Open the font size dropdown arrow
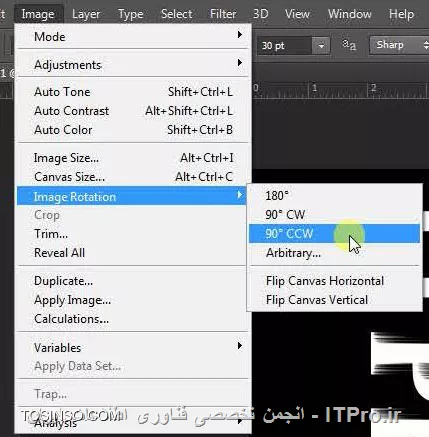Screen dimensions: 429x437 point(321,45)
